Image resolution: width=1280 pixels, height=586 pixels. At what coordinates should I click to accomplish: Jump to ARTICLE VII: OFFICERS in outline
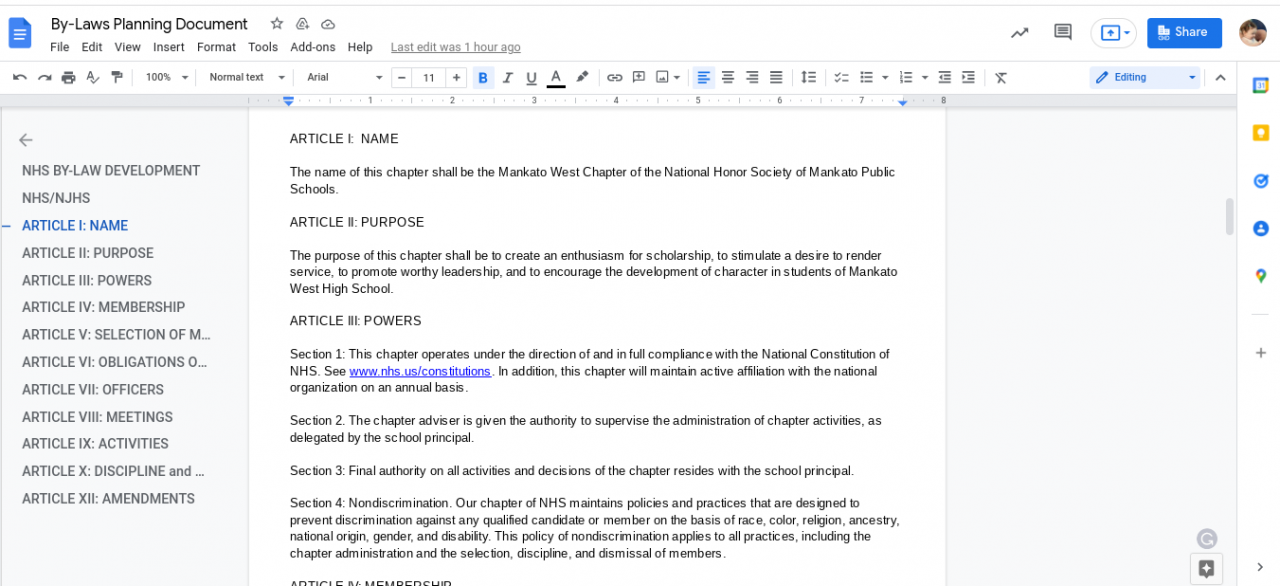(93, 389)
